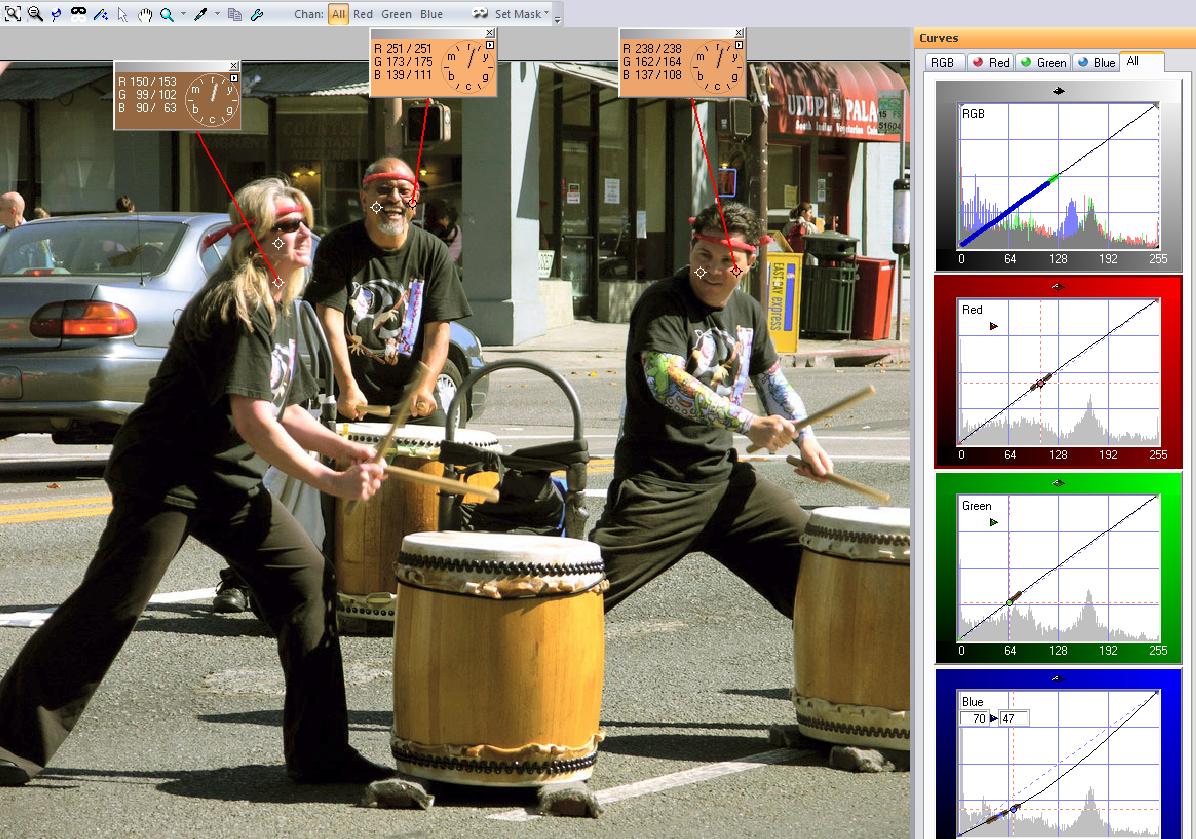Toggle the Green channel button
The height and width of the screenshot is (839, 1196).
(x=396, y=14)
